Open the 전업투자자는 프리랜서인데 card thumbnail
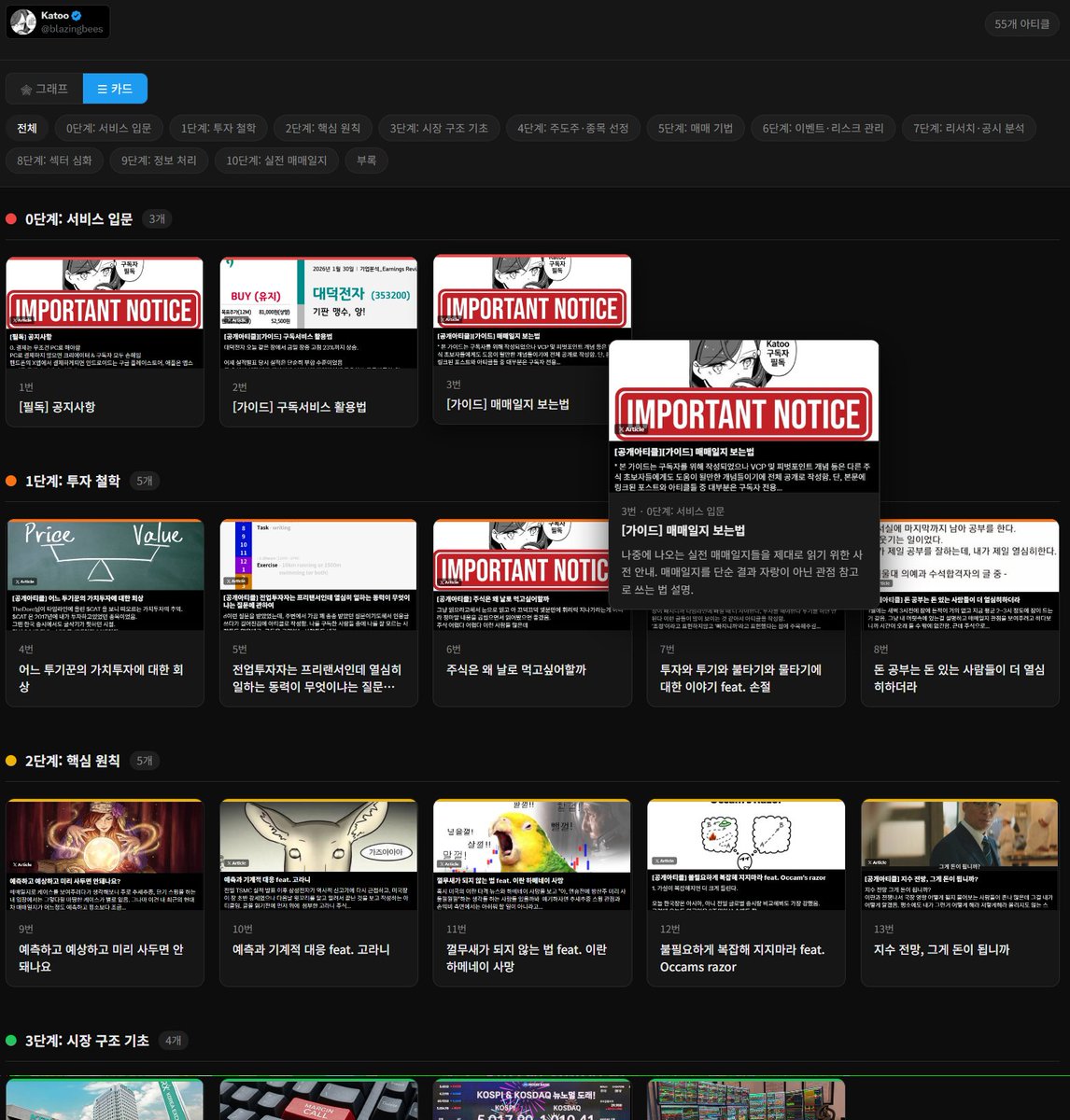1070x1120 pixels. coord(318,575)
